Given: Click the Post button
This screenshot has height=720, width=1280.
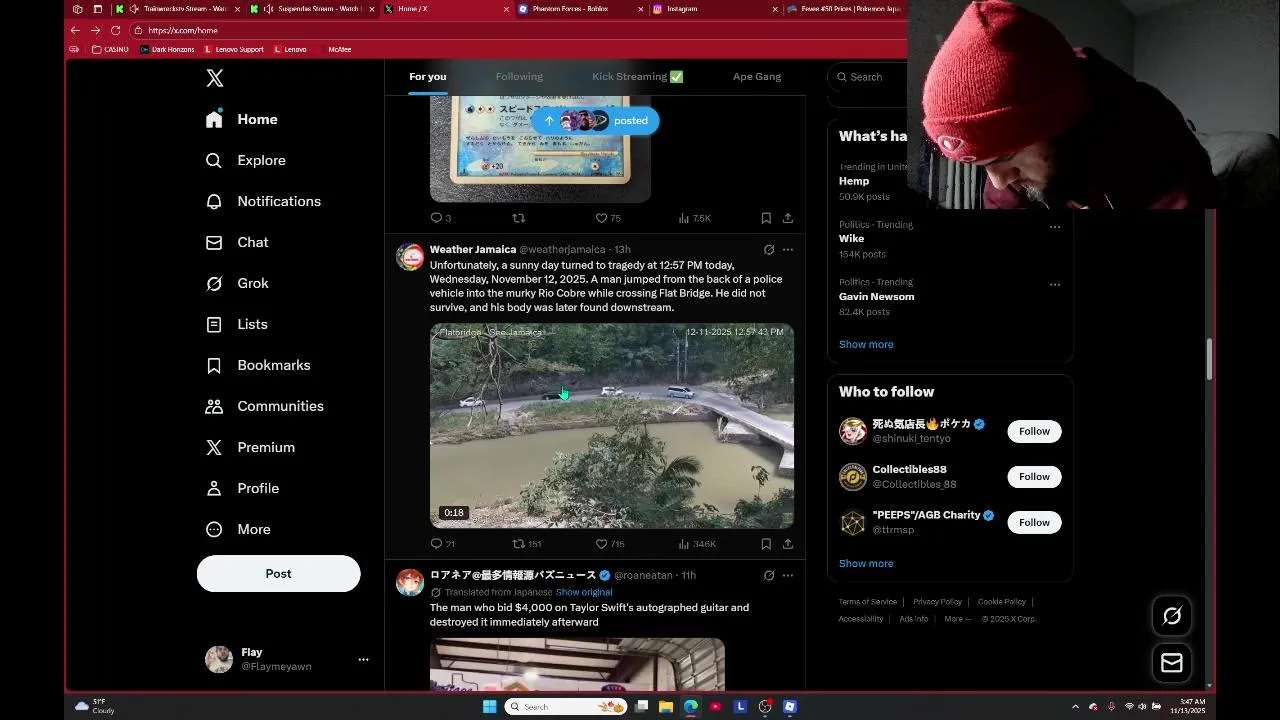Looking at the screenshot, I should pyautogui.click(x=278, y=573).
